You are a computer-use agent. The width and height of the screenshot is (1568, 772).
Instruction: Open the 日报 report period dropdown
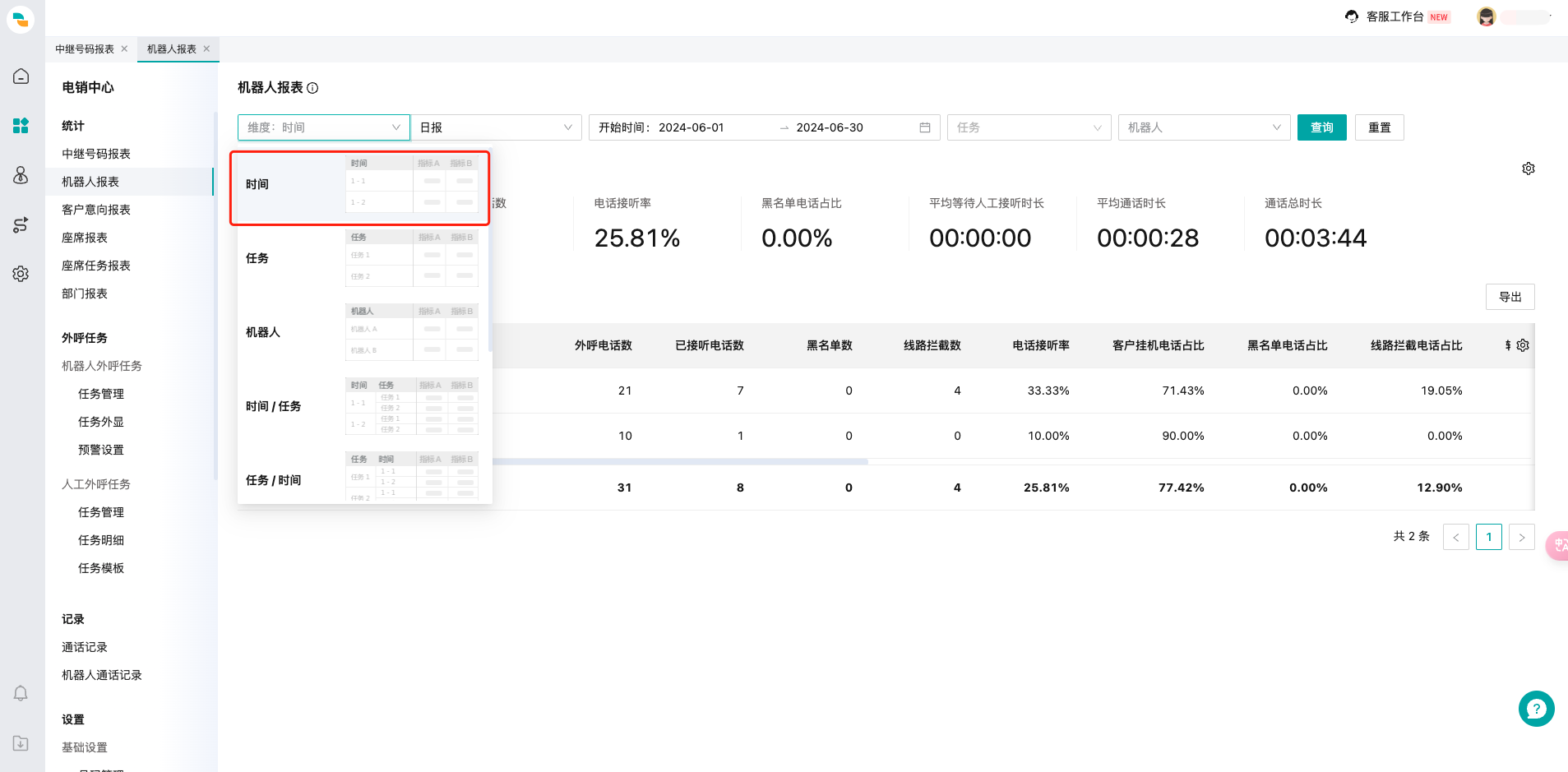tap(496, 127)
